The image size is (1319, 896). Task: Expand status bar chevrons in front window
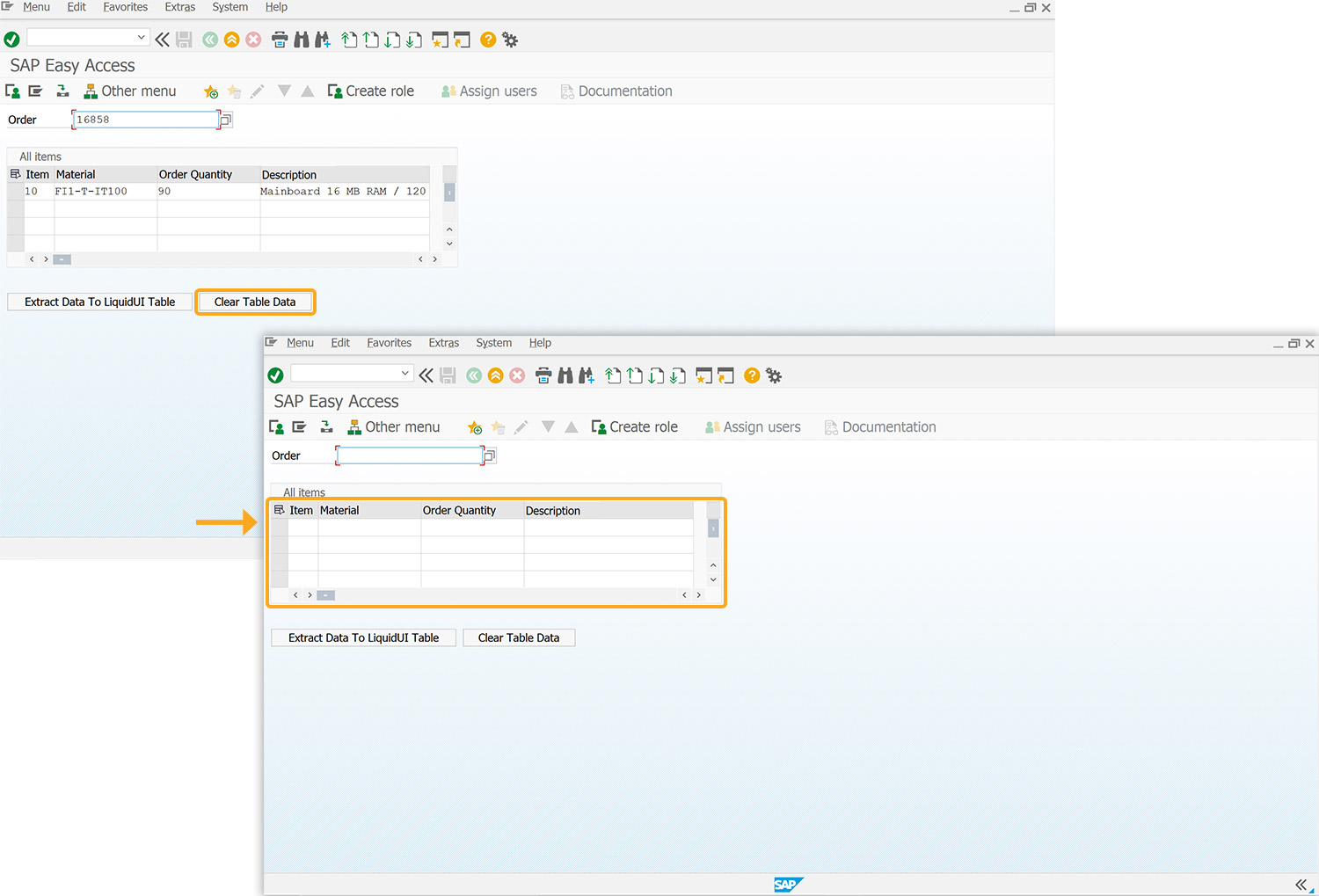coord(1301,885)
